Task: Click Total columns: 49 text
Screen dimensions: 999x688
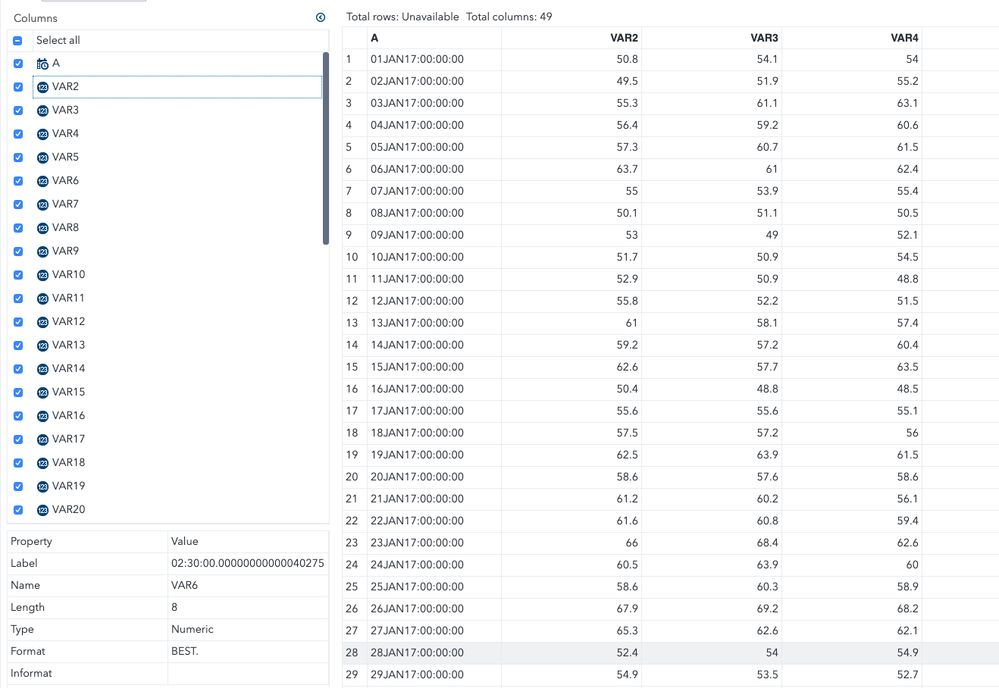Action: point(509,17)
